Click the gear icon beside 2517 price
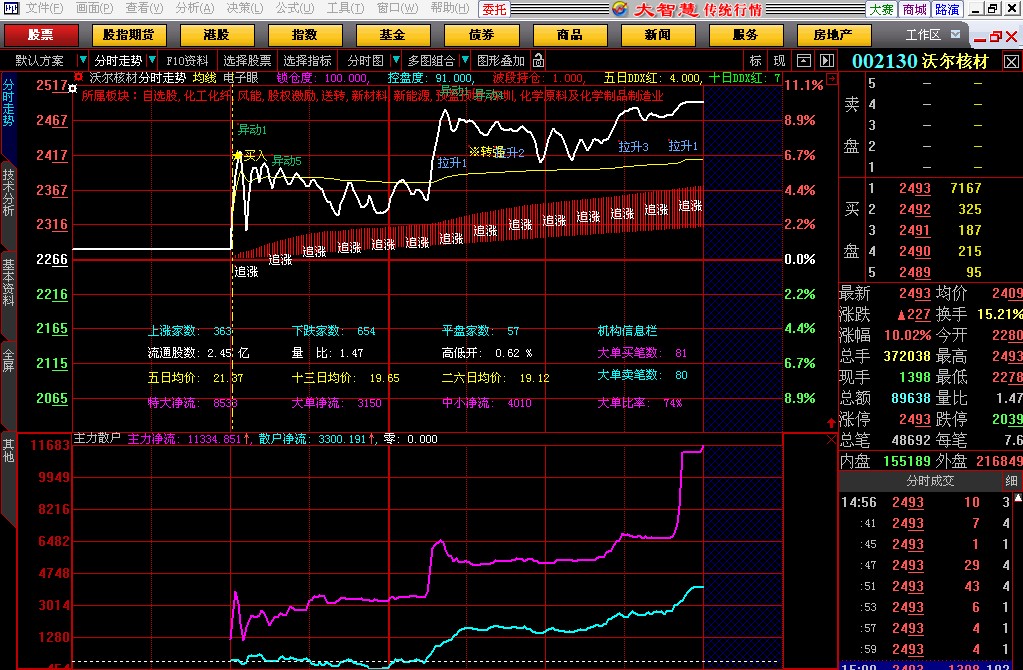Viewport: 1023px width, 670px height. coord(72,88)
